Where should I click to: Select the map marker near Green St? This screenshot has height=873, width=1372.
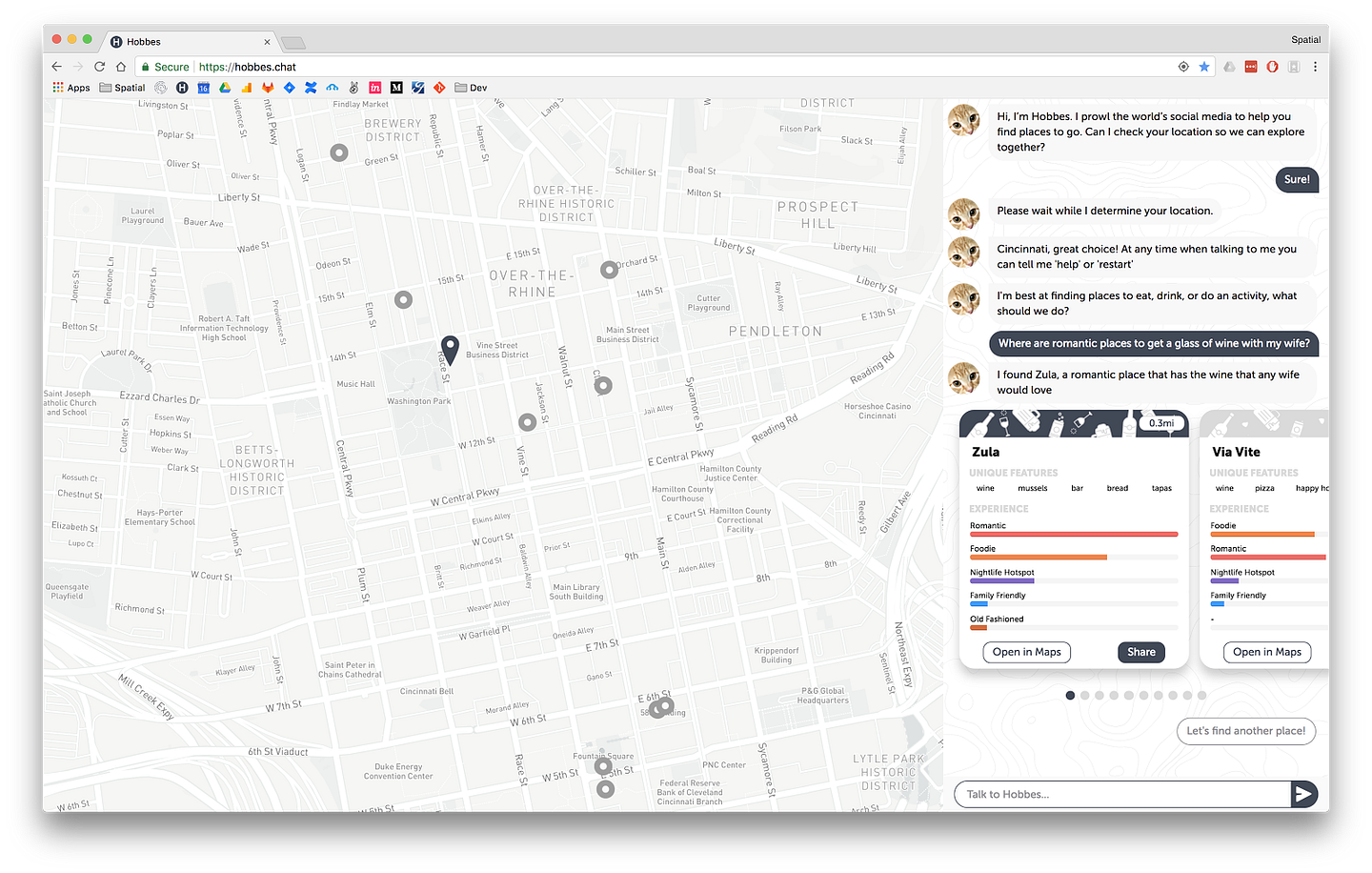(x=339, y=152)
